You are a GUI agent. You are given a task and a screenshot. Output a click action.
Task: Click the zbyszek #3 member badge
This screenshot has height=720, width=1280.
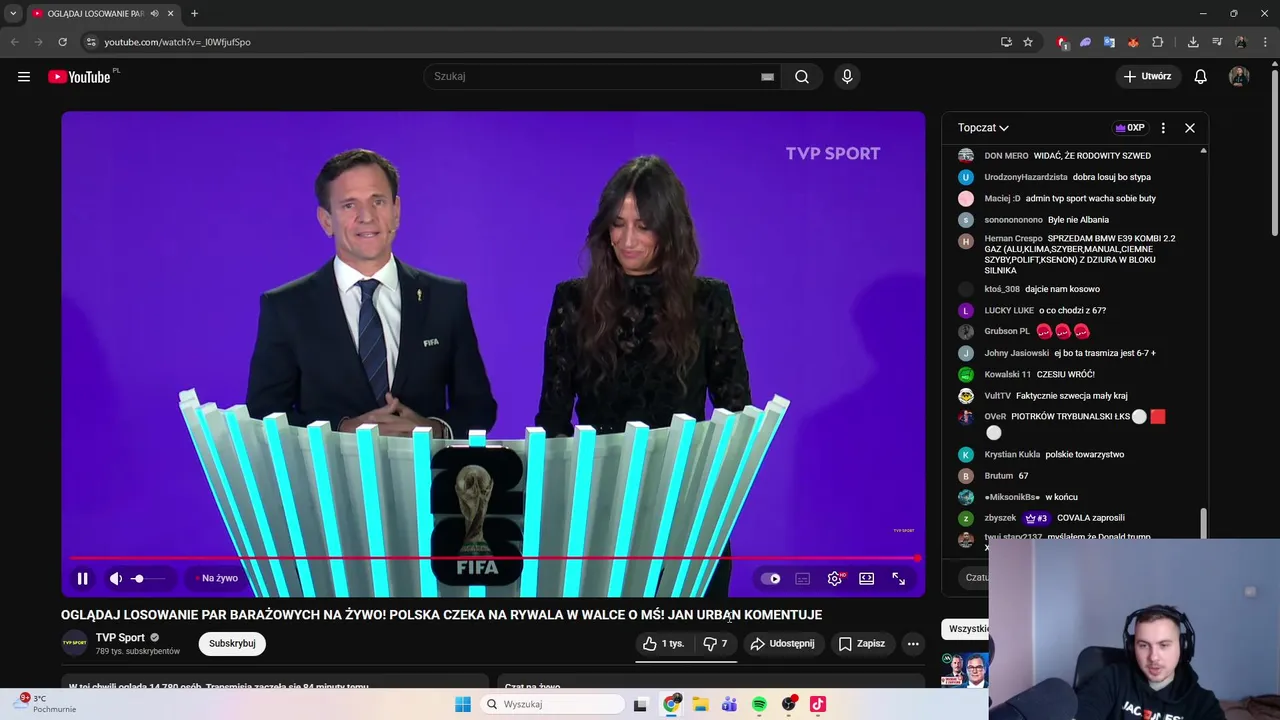point(1035,518)
